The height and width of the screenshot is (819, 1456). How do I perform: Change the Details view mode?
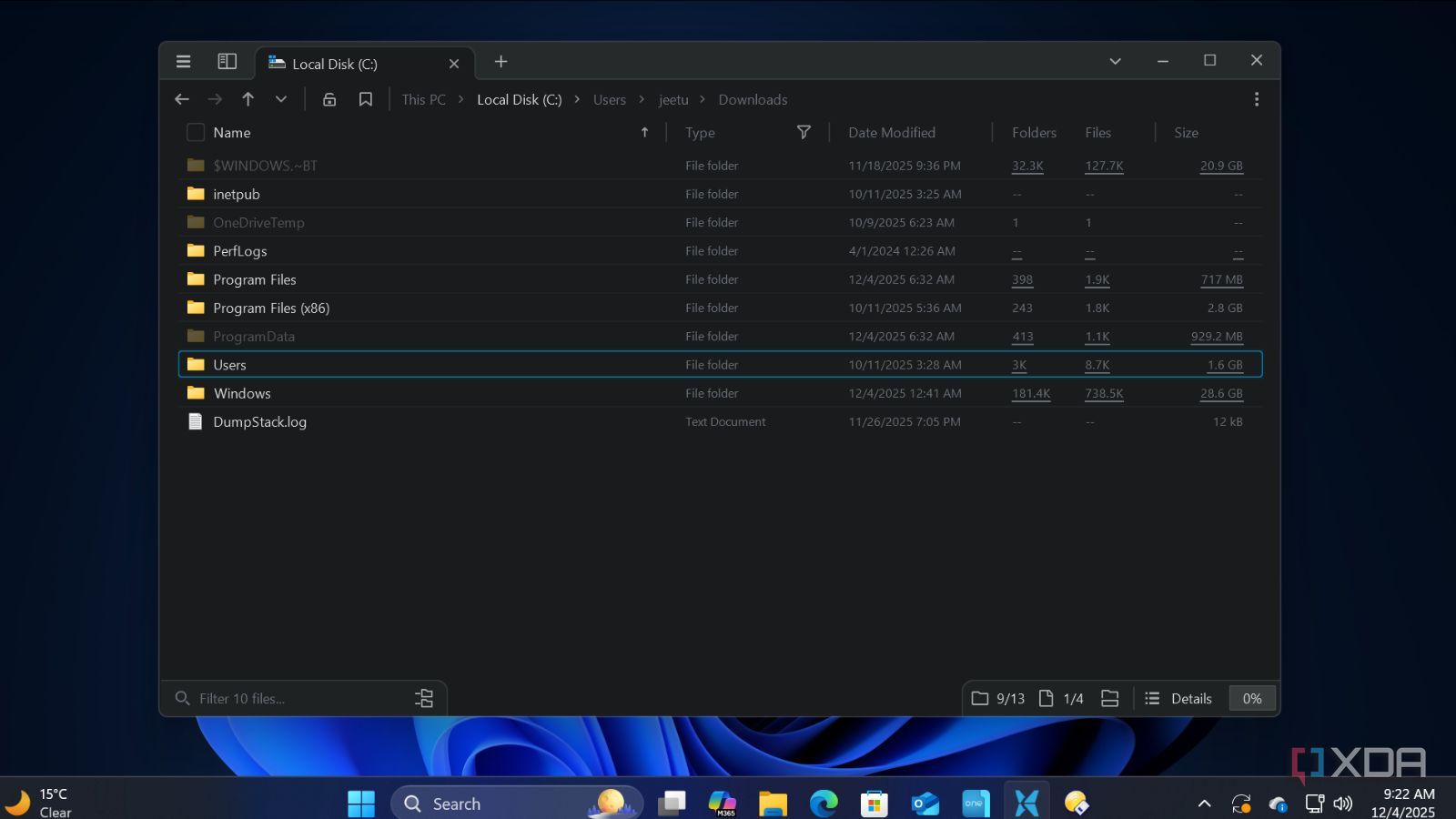click(1178, 699)
